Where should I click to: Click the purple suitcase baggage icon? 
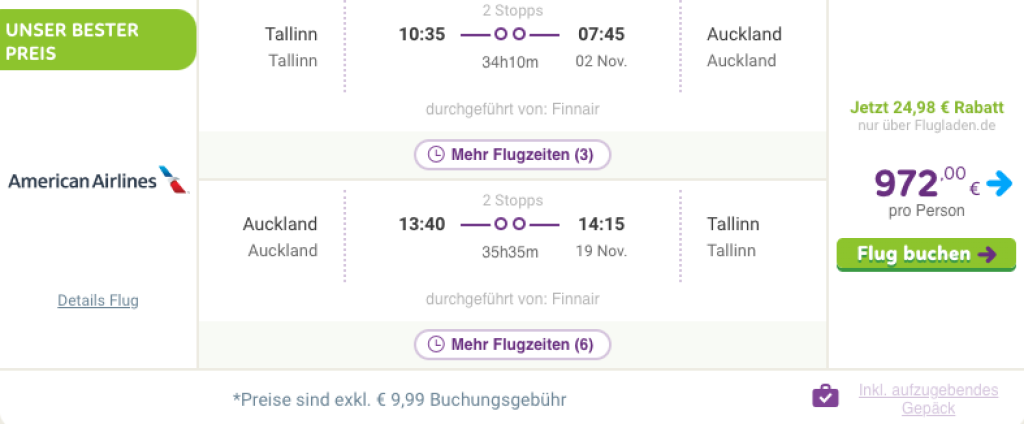pyautogui.click(x=825, y=397)
